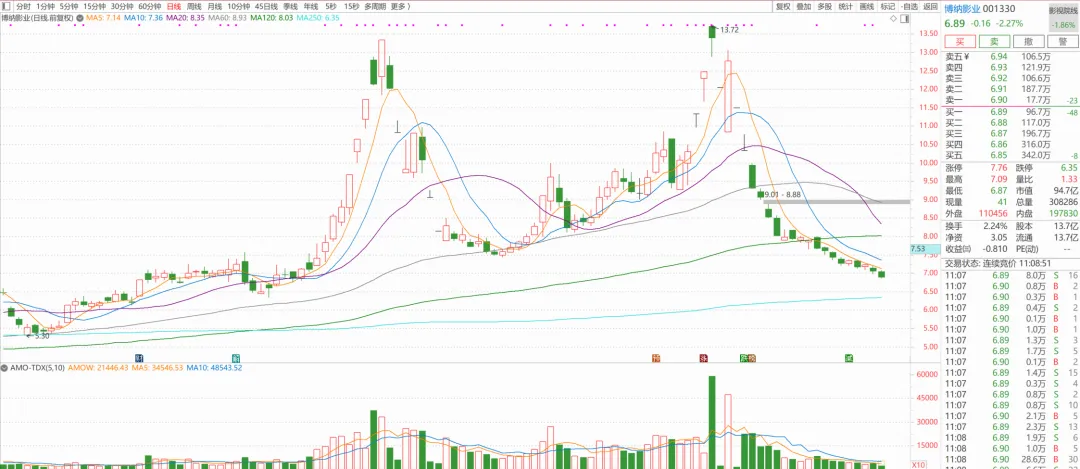Viewport: 1080px width, 469px height.
Task: Select the 月线 monthly chart tab
Action: coord(214,6)
